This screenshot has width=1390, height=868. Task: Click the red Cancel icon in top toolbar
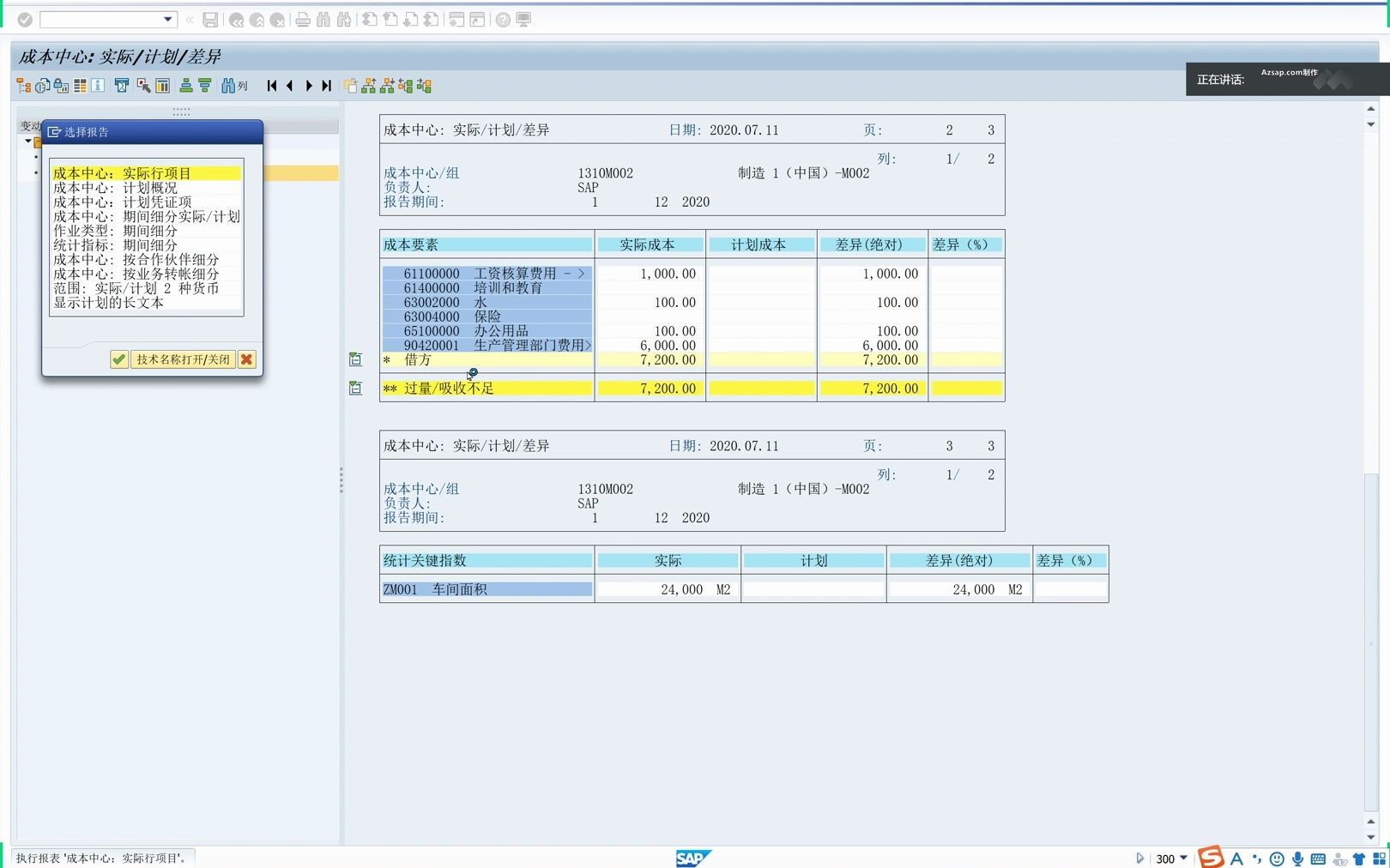[277, 20]
